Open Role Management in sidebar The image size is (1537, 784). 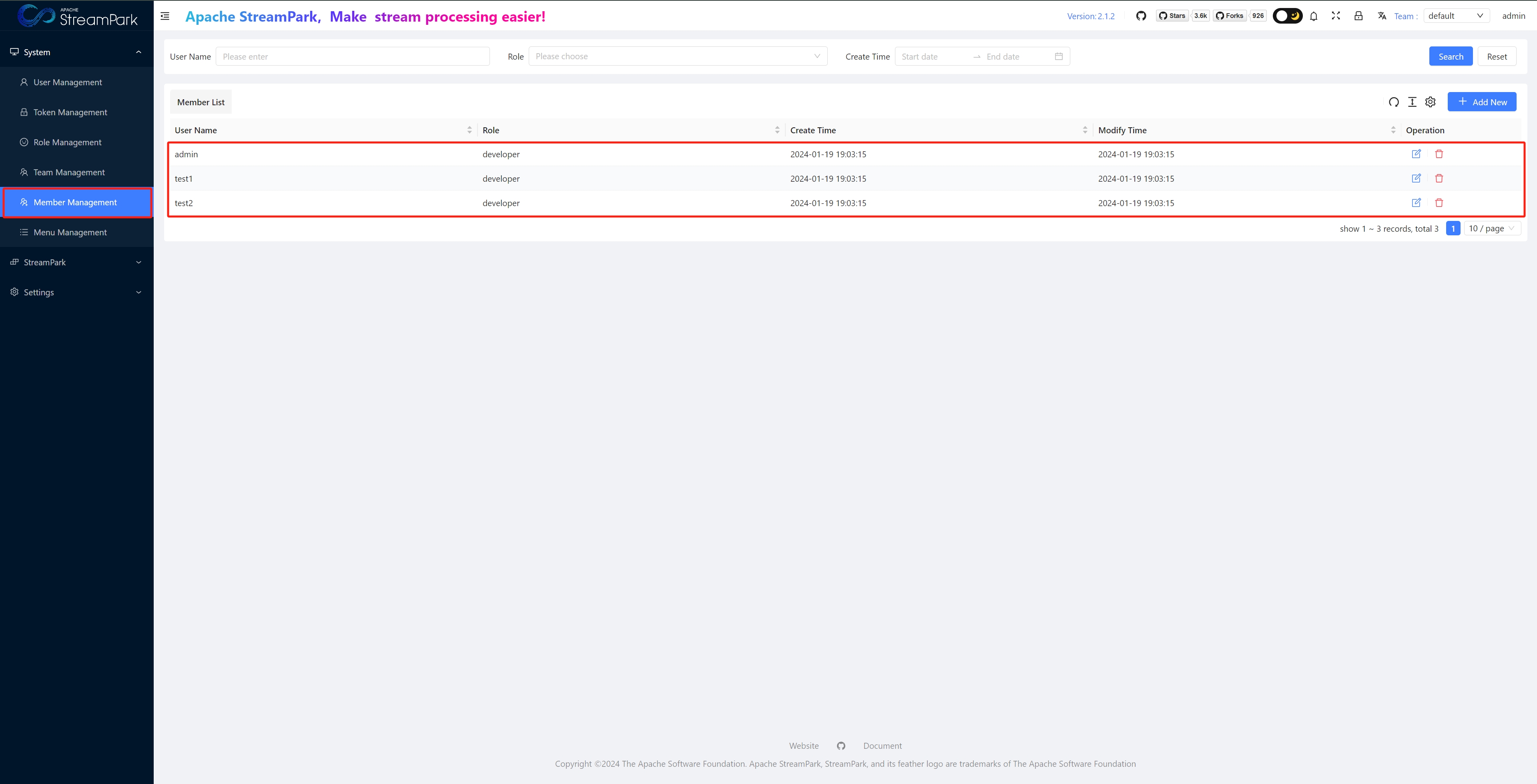click(x=67, y=142)
